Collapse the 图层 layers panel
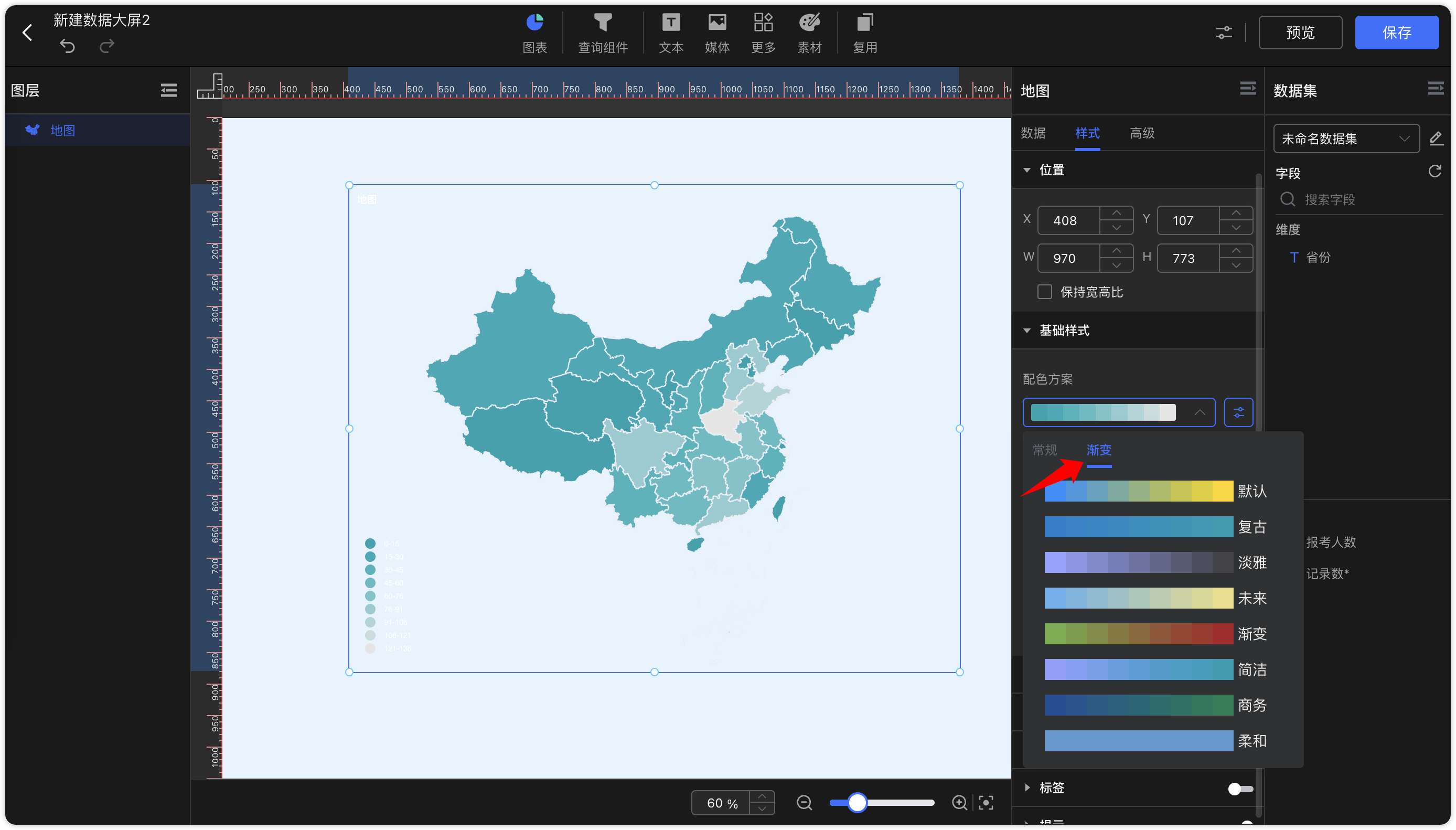 coord(169,90)
